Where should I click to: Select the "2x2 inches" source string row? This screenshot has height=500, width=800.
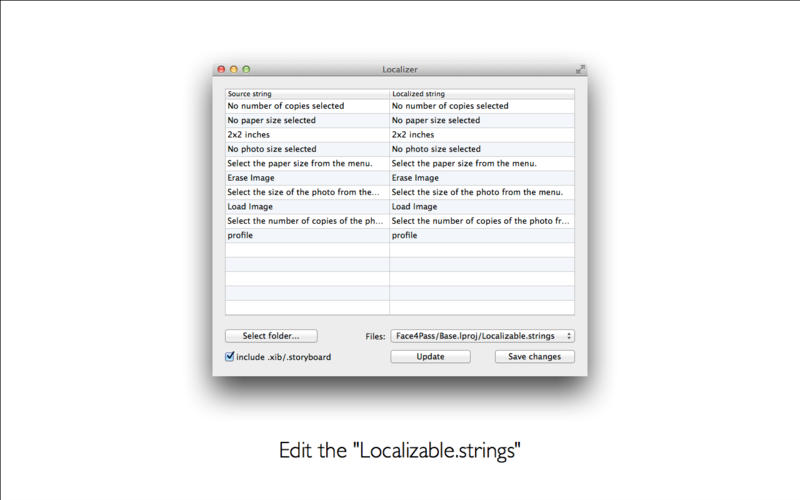tap(307, 134)
